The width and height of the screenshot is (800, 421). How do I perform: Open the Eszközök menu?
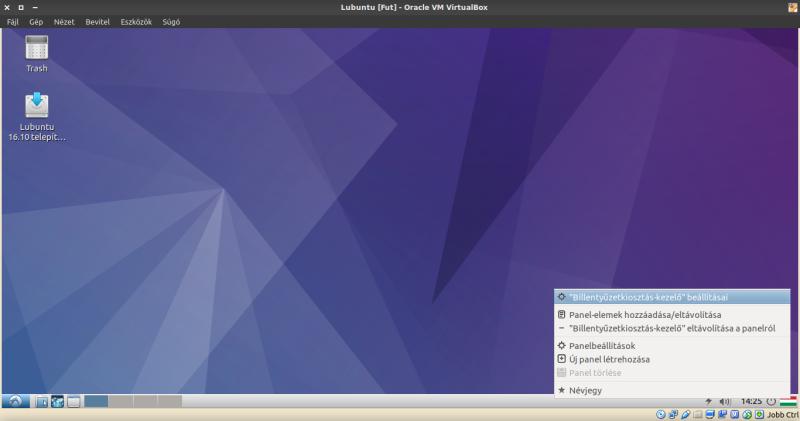pos(136,22)
